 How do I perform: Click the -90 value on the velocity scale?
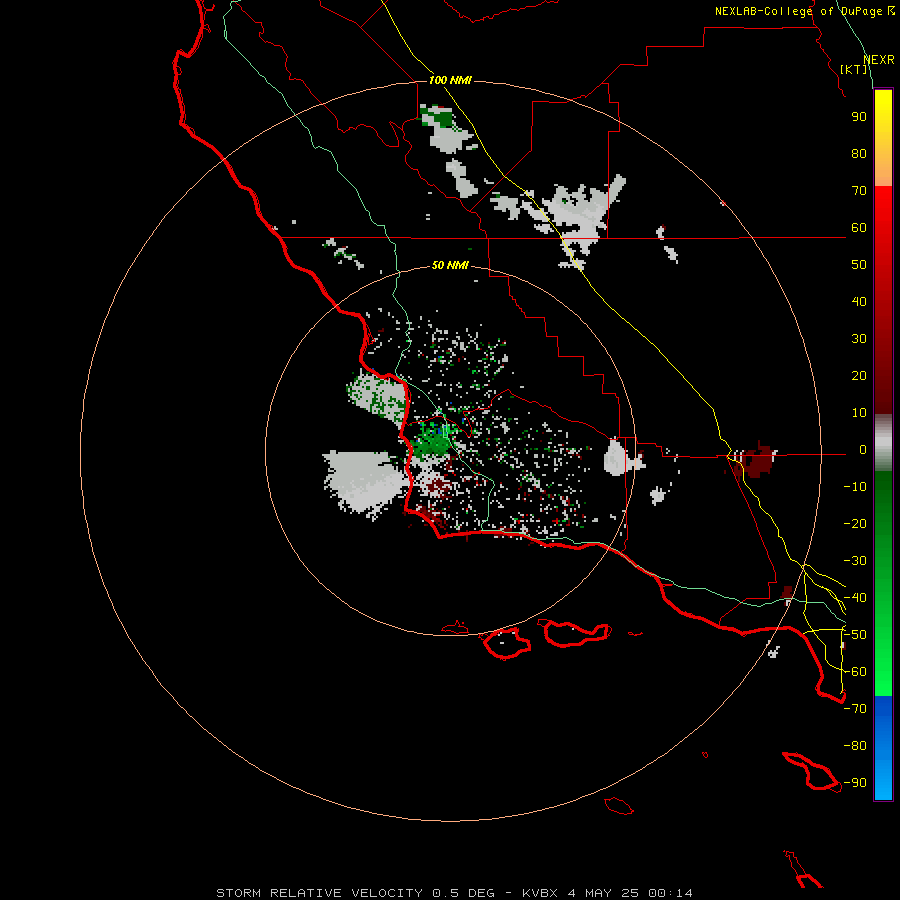click(x=855, y=783)
